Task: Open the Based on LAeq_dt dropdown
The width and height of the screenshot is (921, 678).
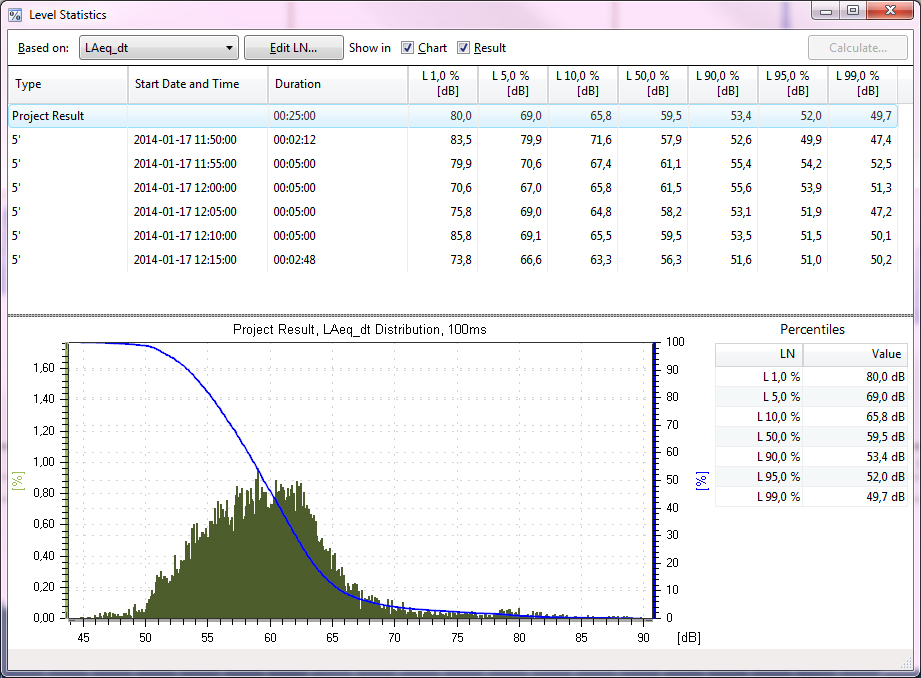Action: click(x=160, y=48)
